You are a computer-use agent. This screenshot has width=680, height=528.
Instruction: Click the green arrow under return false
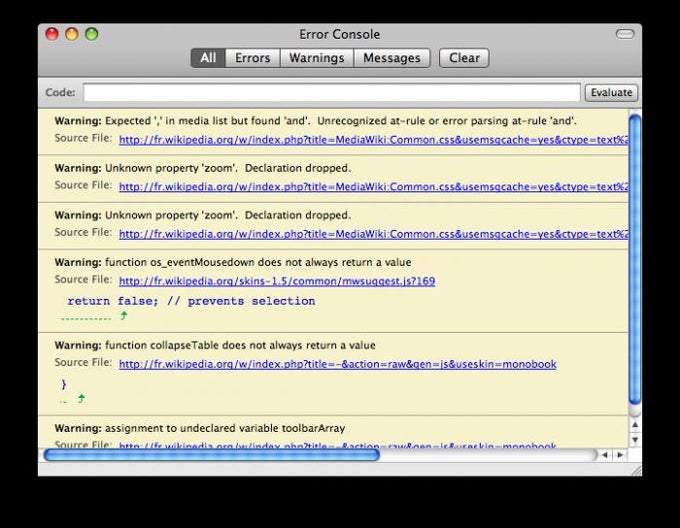pyautogui.click(x=124, y=316)
